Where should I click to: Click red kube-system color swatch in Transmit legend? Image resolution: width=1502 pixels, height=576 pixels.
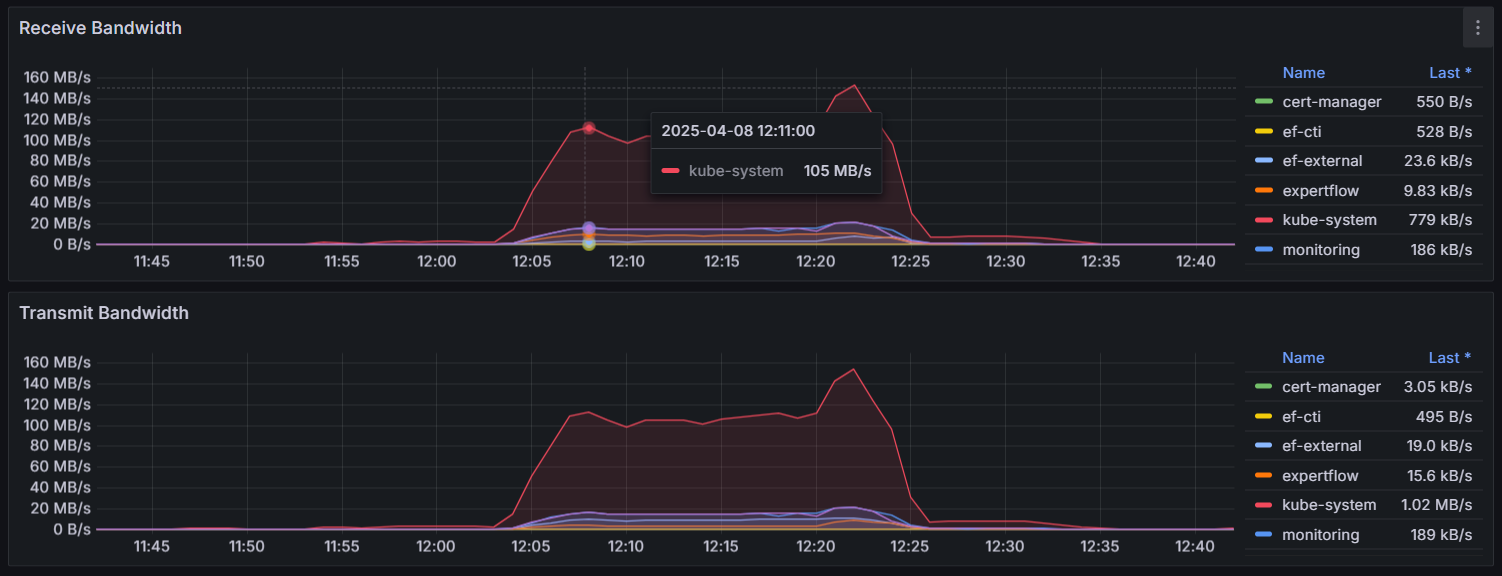(1264, 505)
